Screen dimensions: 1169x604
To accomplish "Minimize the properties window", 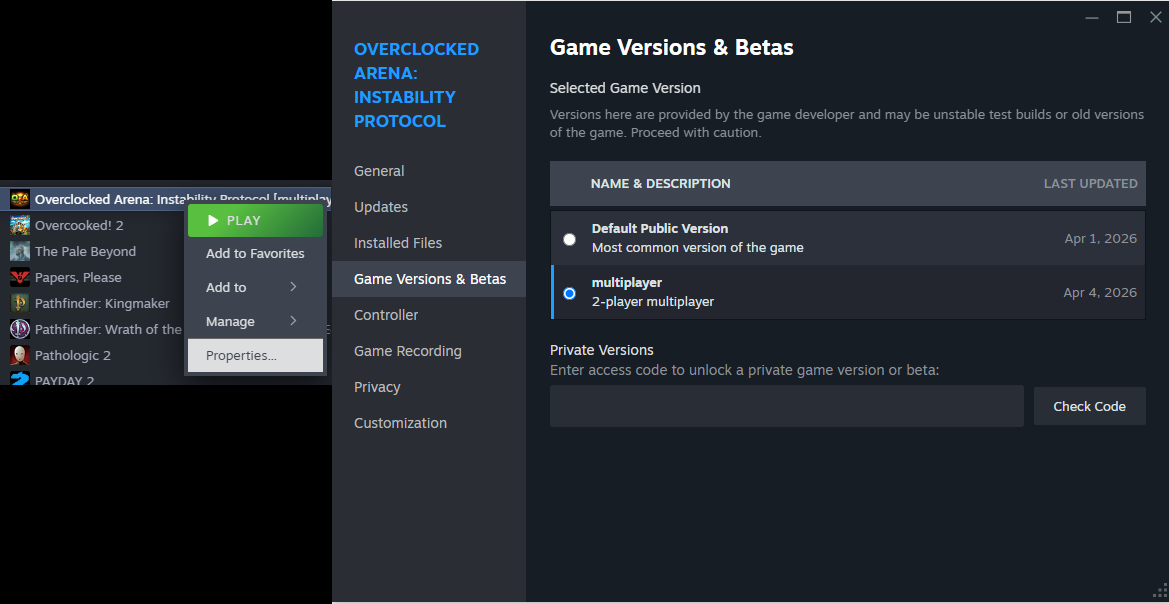I will point(1092,17).
